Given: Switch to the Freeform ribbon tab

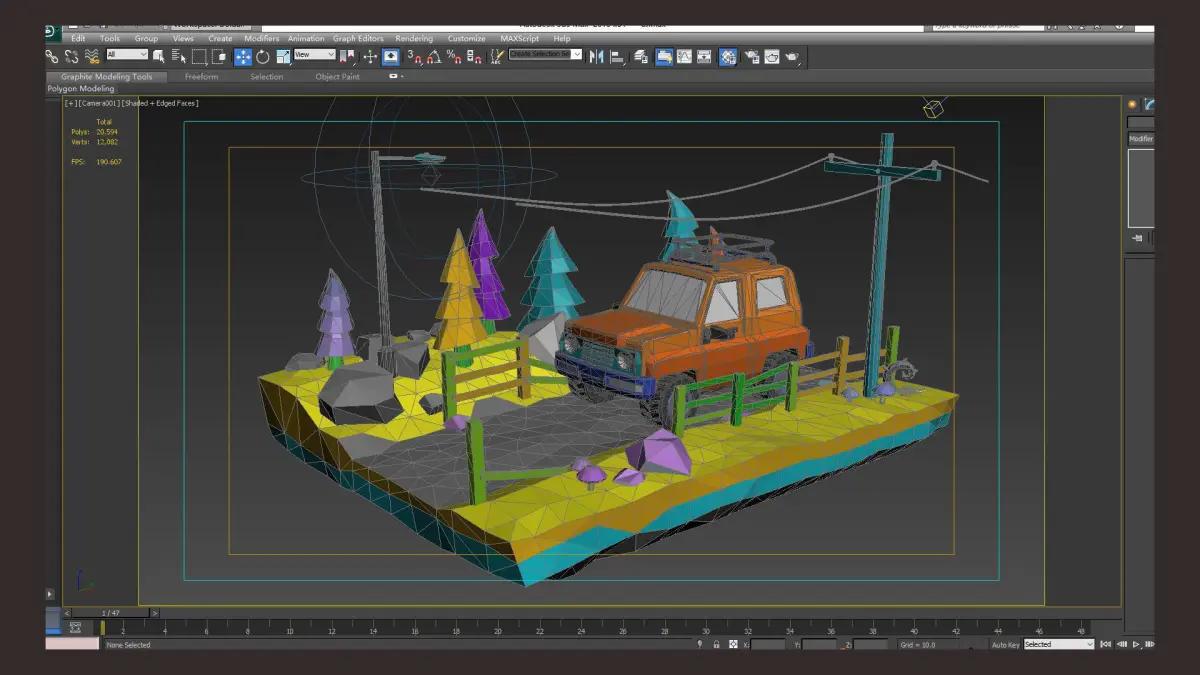Looking at the screenshot, I should [203, 77].
